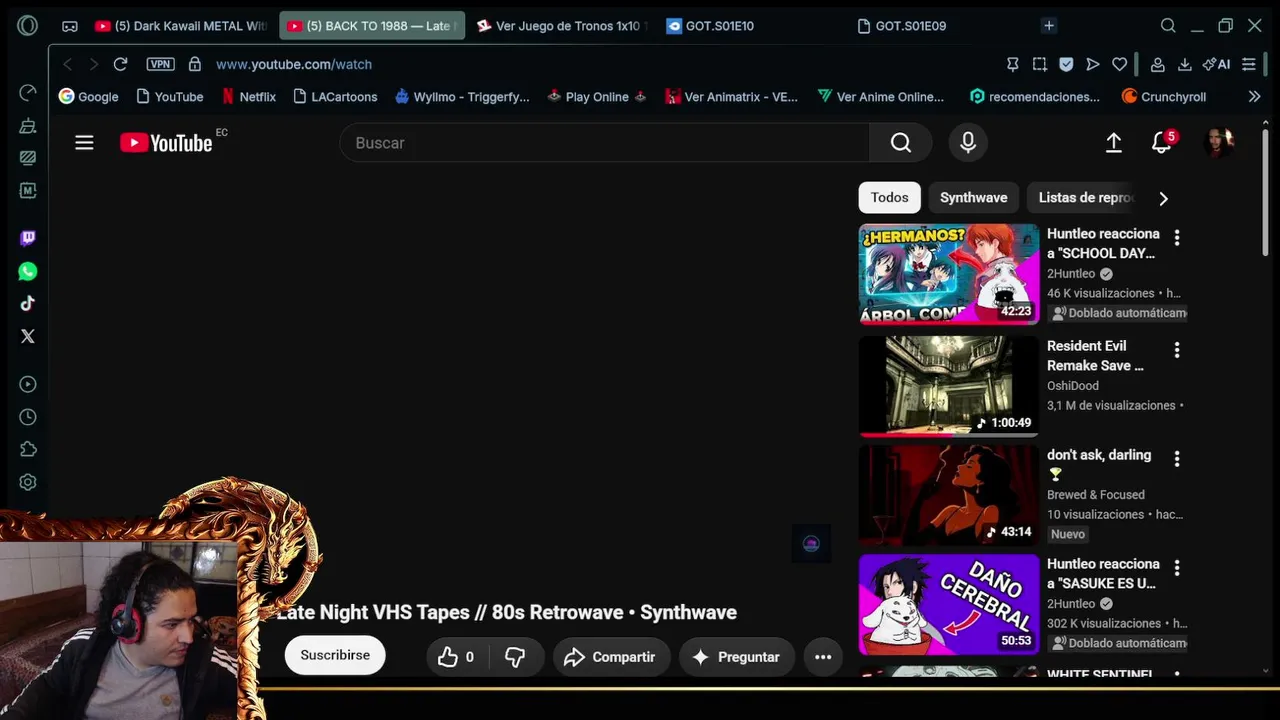Open the Opera main menu logo
The width and height of the screenshot is (1280, 720).
click(28, 26)
